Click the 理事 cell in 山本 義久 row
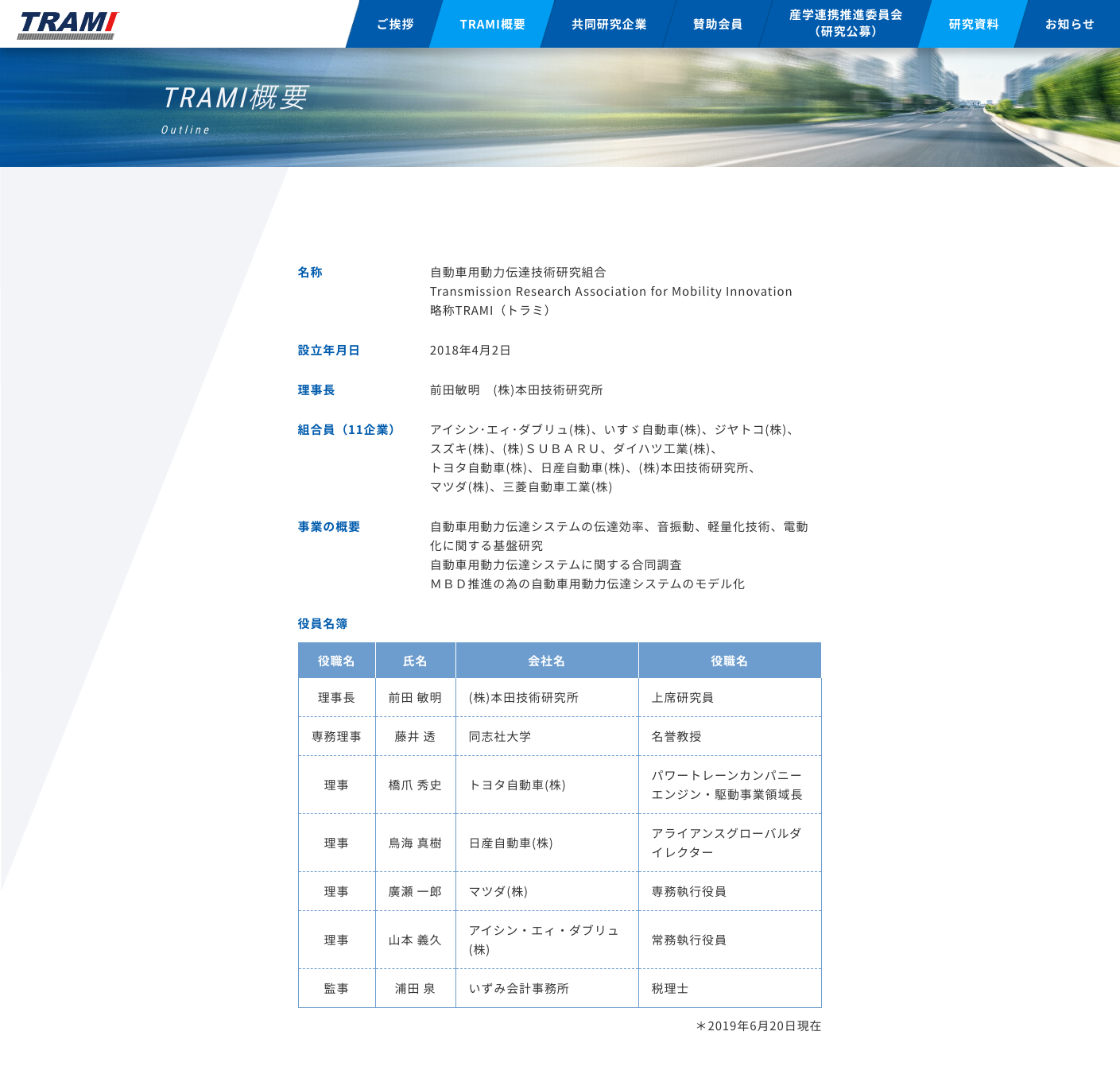The width and height of the screenshot is (1120, 1074). click(336, 940)
